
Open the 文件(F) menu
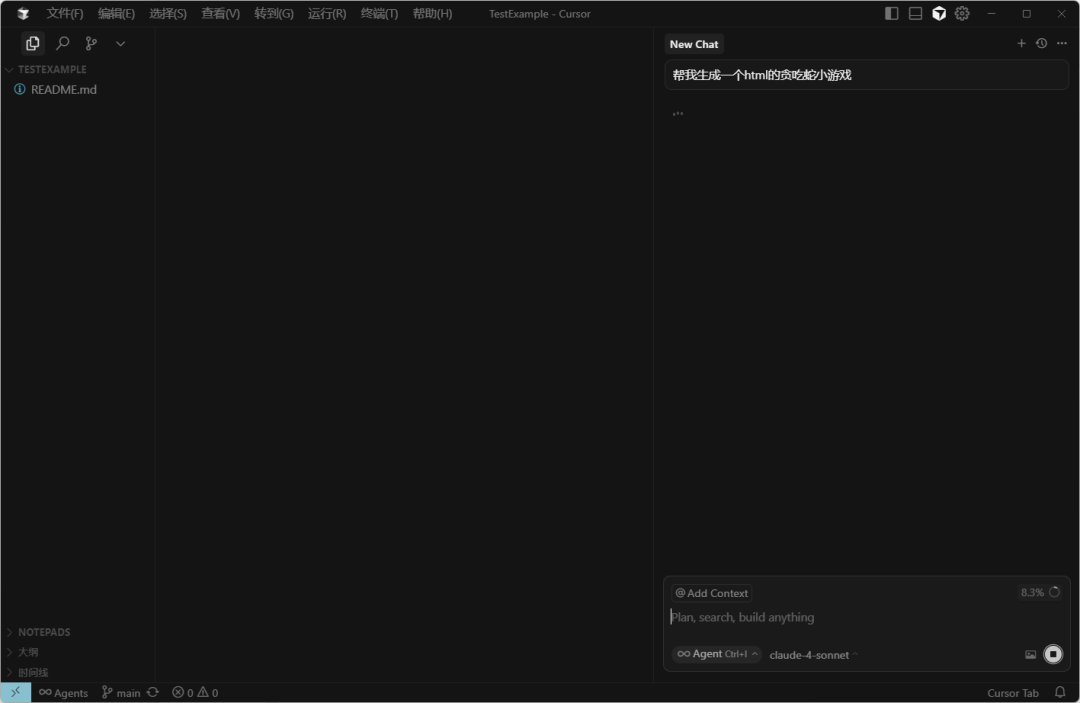(x=64, y=14)
